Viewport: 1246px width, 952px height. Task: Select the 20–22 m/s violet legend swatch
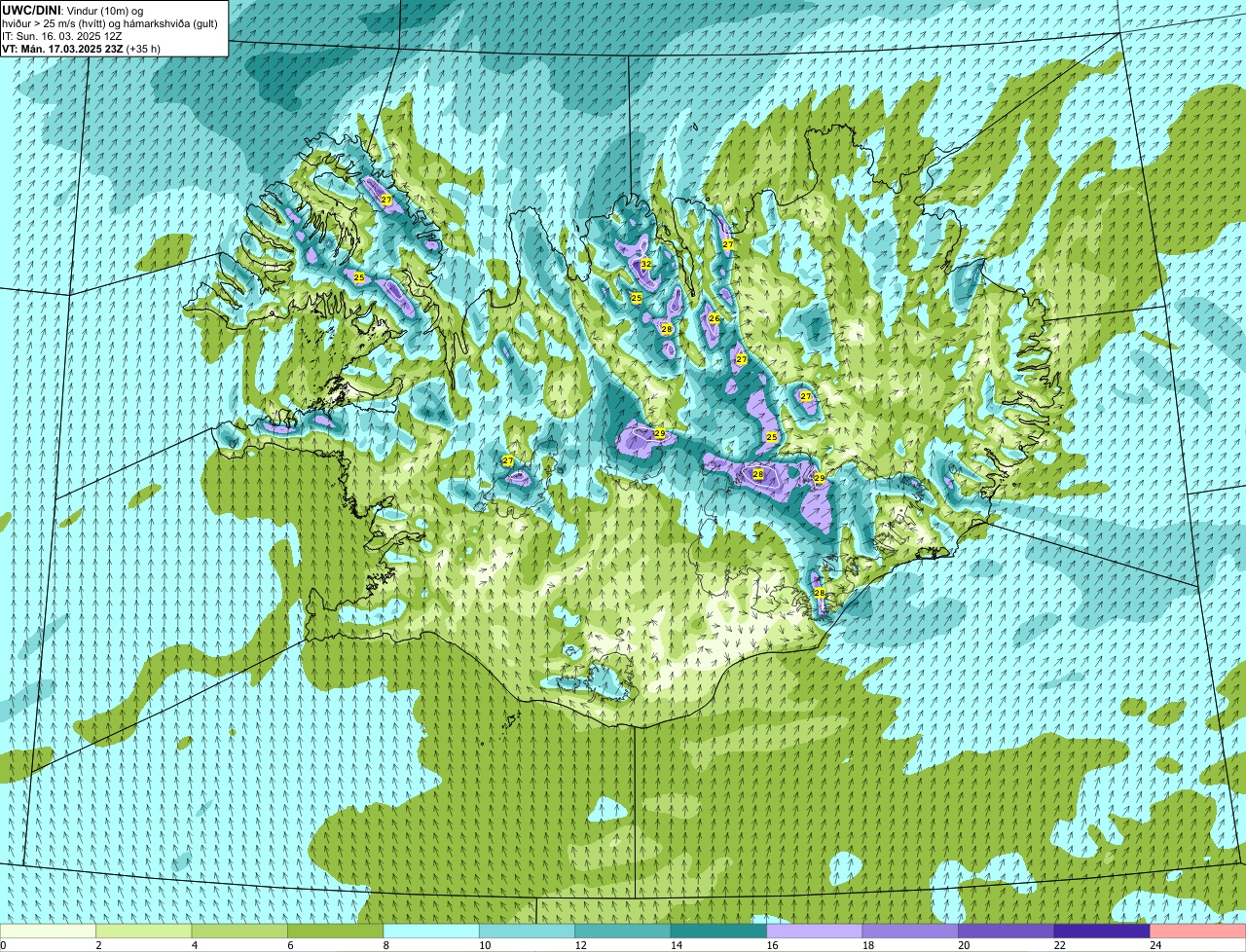(x=1007, y=931)
